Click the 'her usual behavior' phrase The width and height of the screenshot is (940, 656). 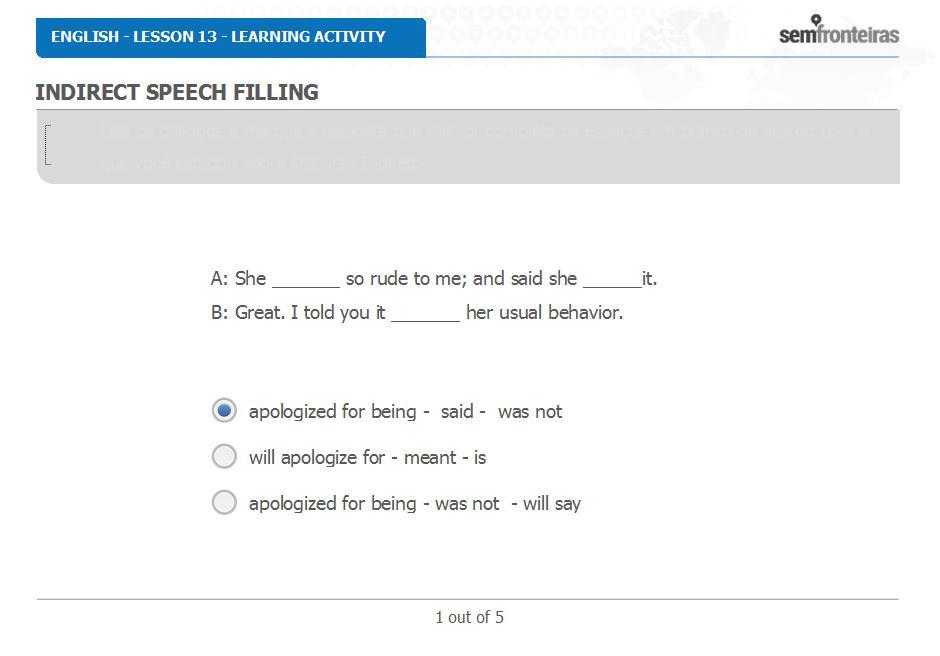(x=544, y=312)
